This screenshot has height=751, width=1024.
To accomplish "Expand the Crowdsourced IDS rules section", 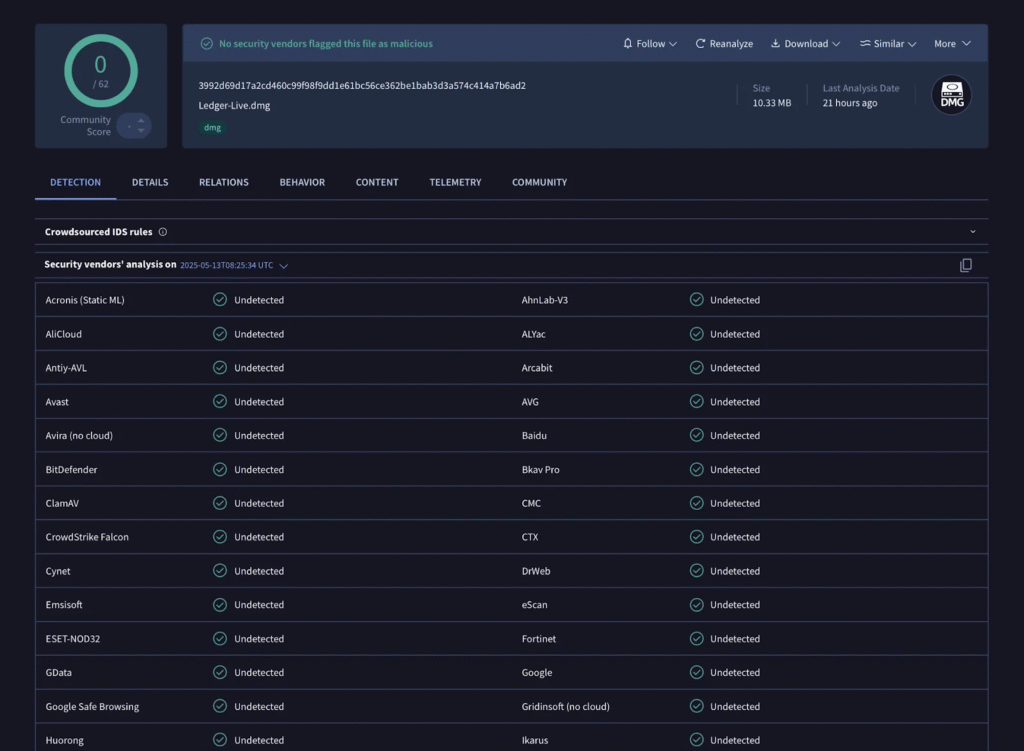I will [972, 232].
